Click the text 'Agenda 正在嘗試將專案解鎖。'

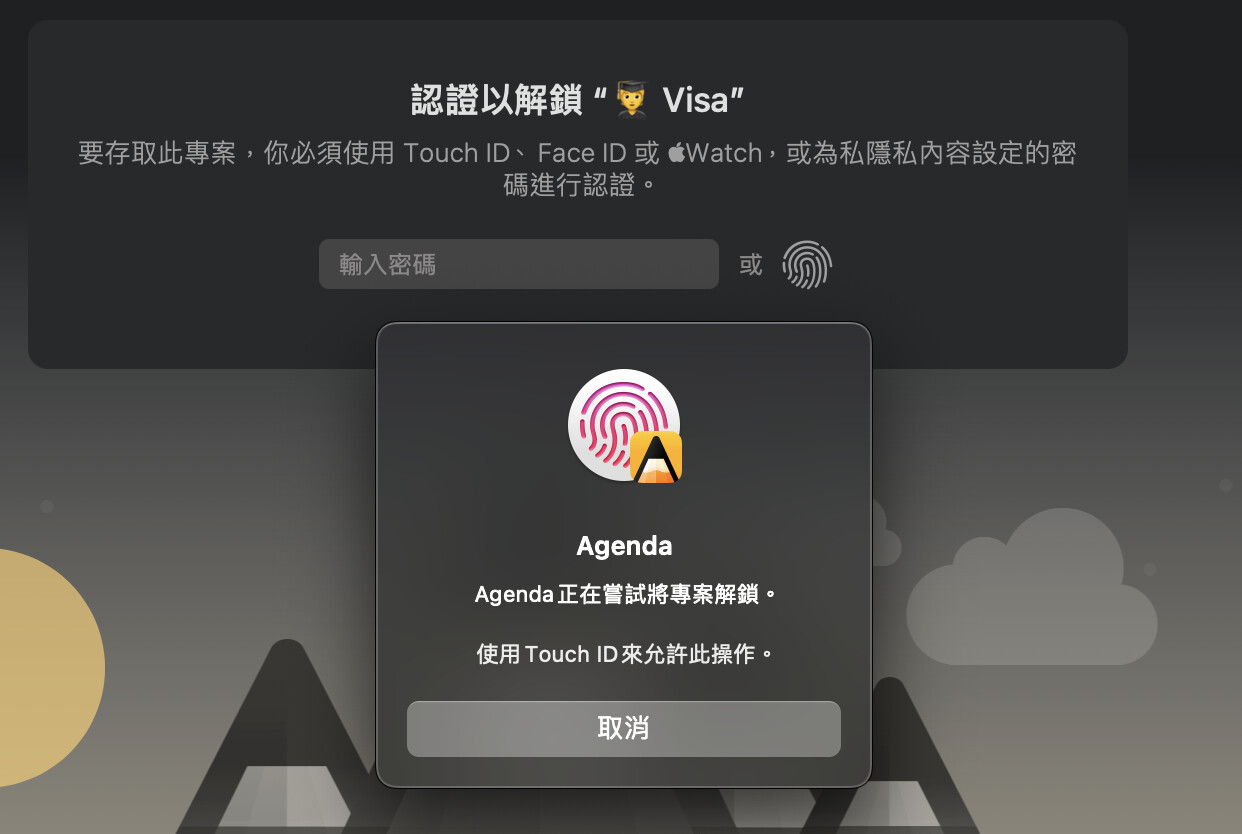pyautogui.click(x=624, y=595)
